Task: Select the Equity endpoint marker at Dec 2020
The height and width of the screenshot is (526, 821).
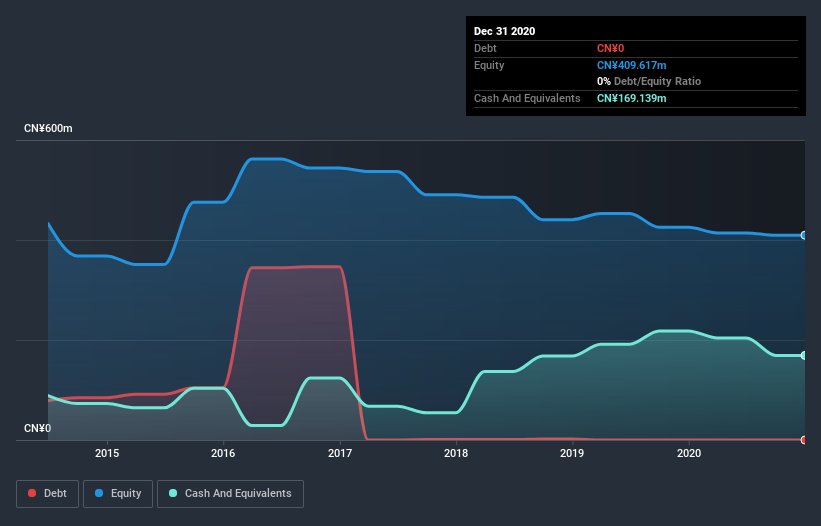Action: click(x=804, y=236)
